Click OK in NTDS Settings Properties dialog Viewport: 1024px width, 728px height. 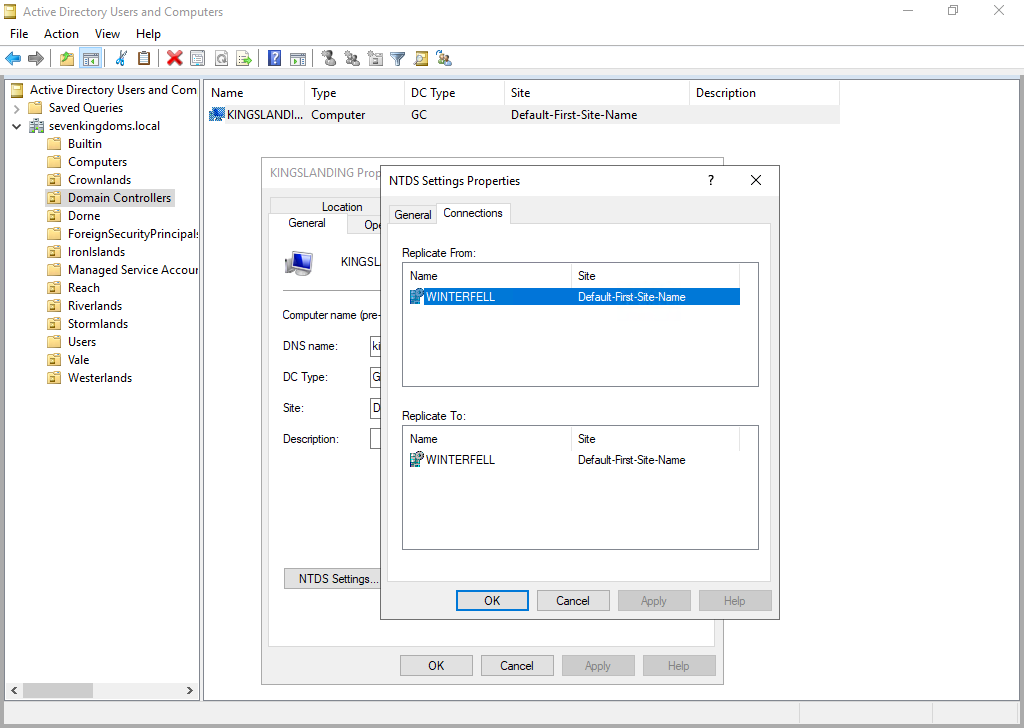click(x=492, y=601)
